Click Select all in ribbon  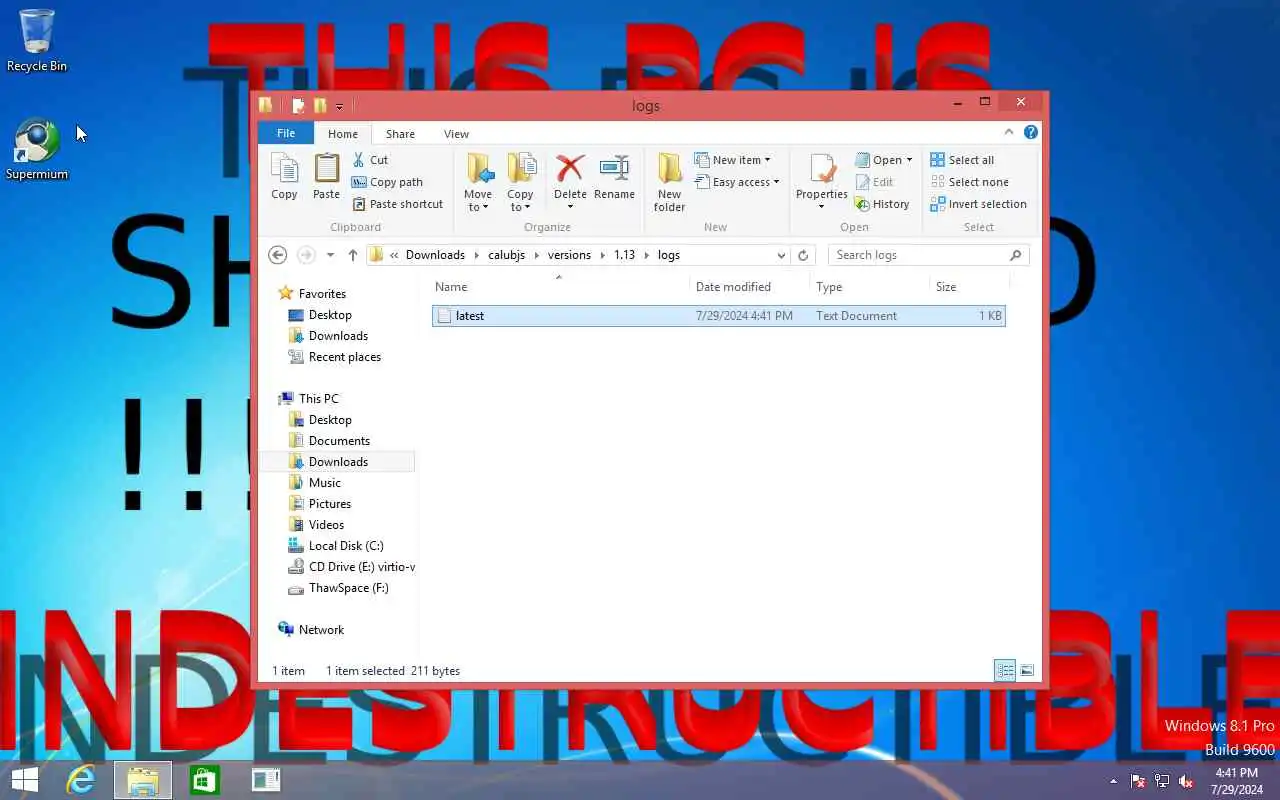click(962, 160)
